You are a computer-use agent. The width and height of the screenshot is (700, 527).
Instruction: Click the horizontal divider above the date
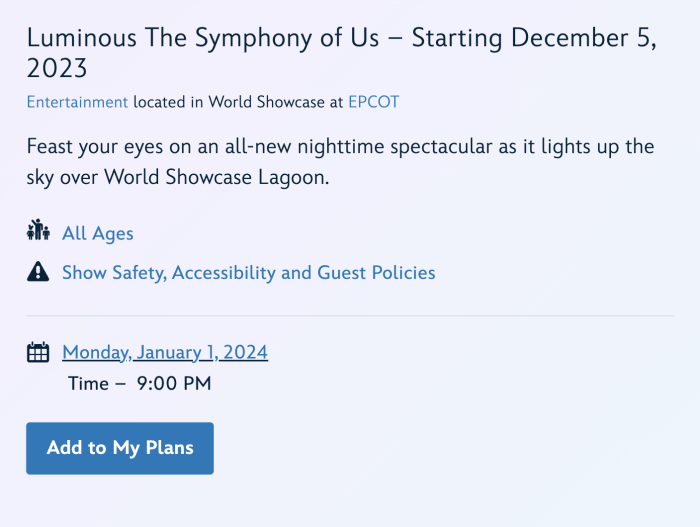point(350,316)
